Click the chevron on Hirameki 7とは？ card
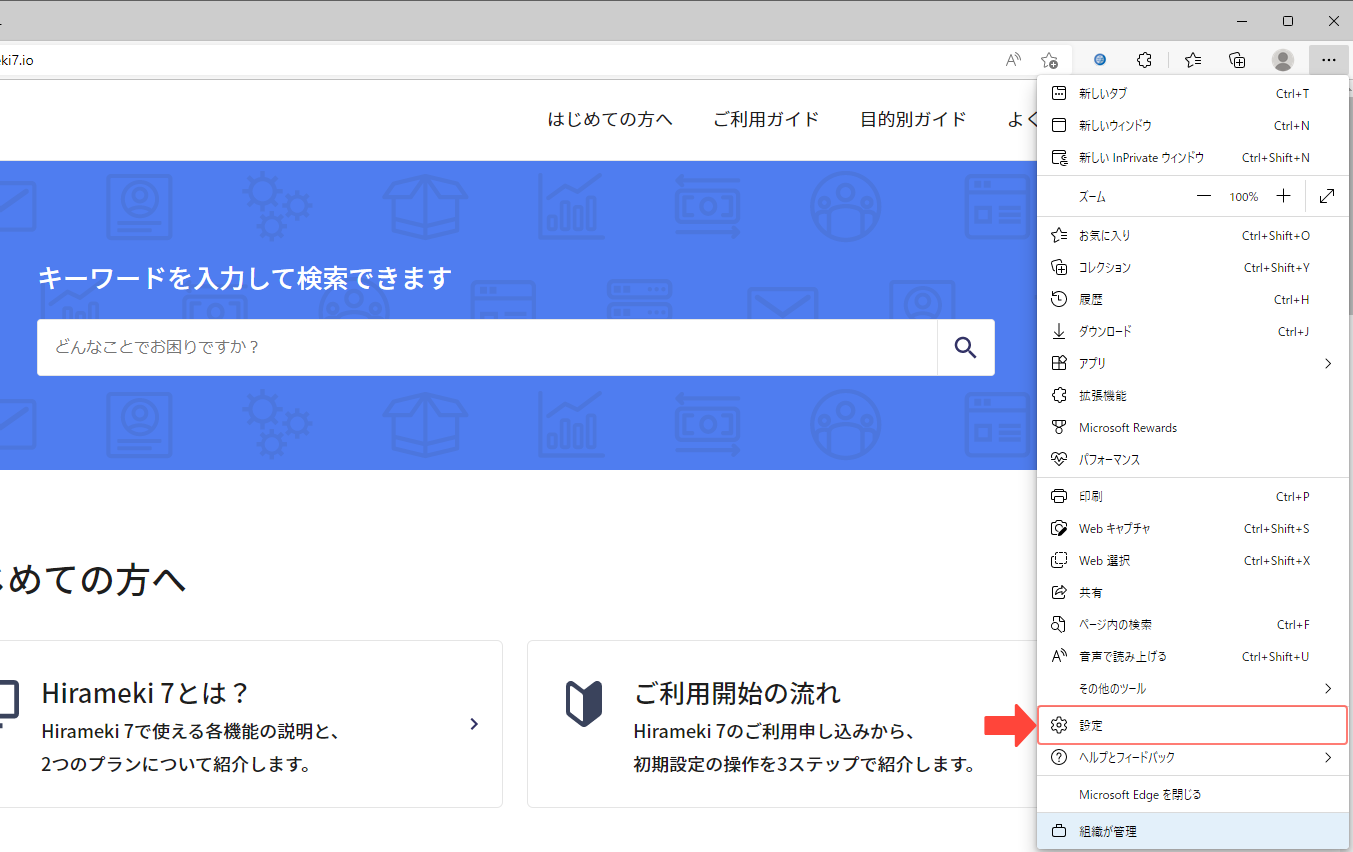 point(474,724)
